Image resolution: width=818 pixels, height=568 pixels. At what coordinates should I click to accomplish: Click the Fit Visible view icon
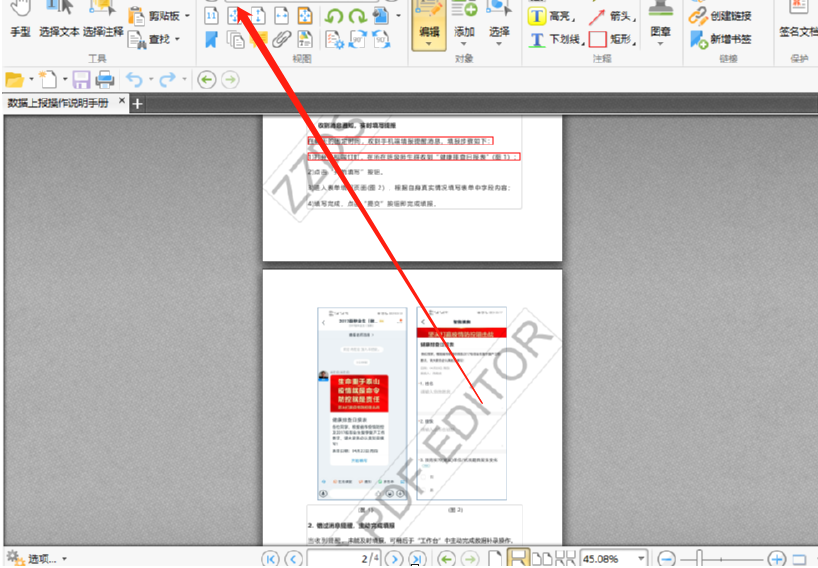pyautogui.click(x=305, y=16)
